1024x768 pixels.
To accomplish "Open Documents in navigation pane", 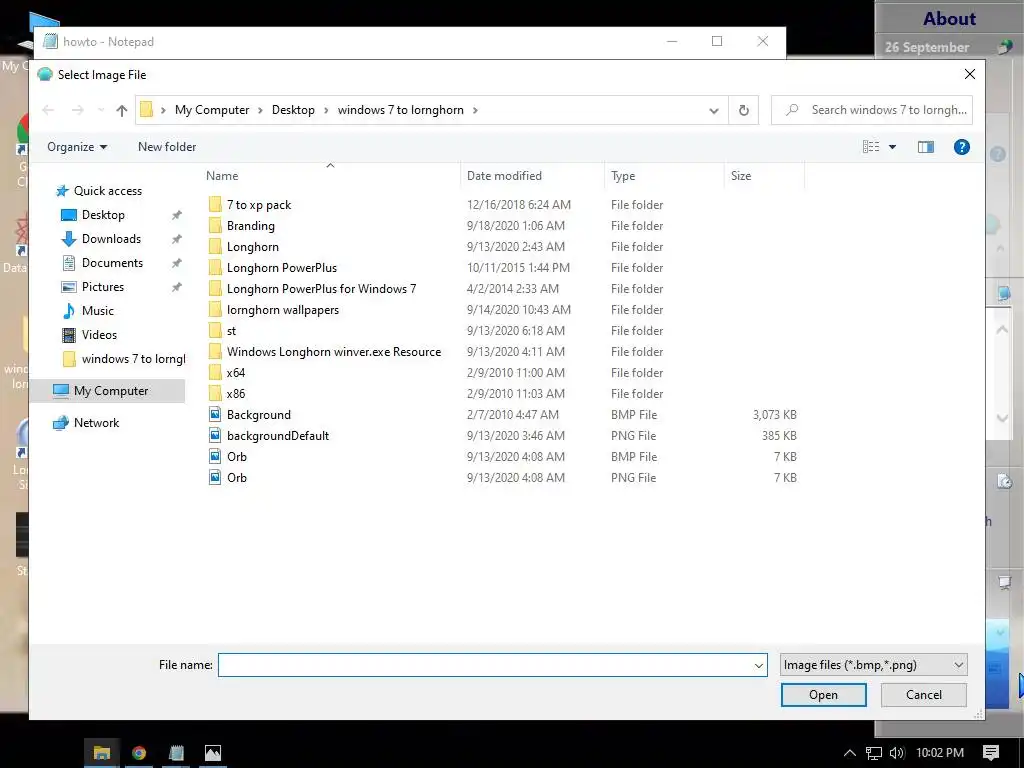I will (112, 263).
